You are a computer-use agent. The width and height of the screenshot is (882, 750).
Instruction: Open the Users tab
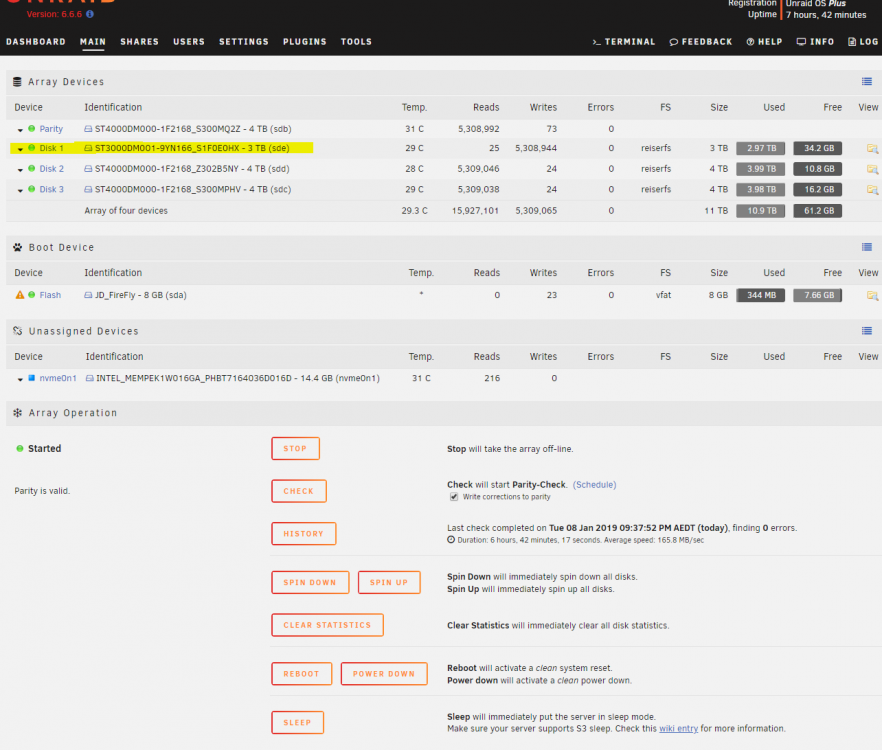coord(189,42)
